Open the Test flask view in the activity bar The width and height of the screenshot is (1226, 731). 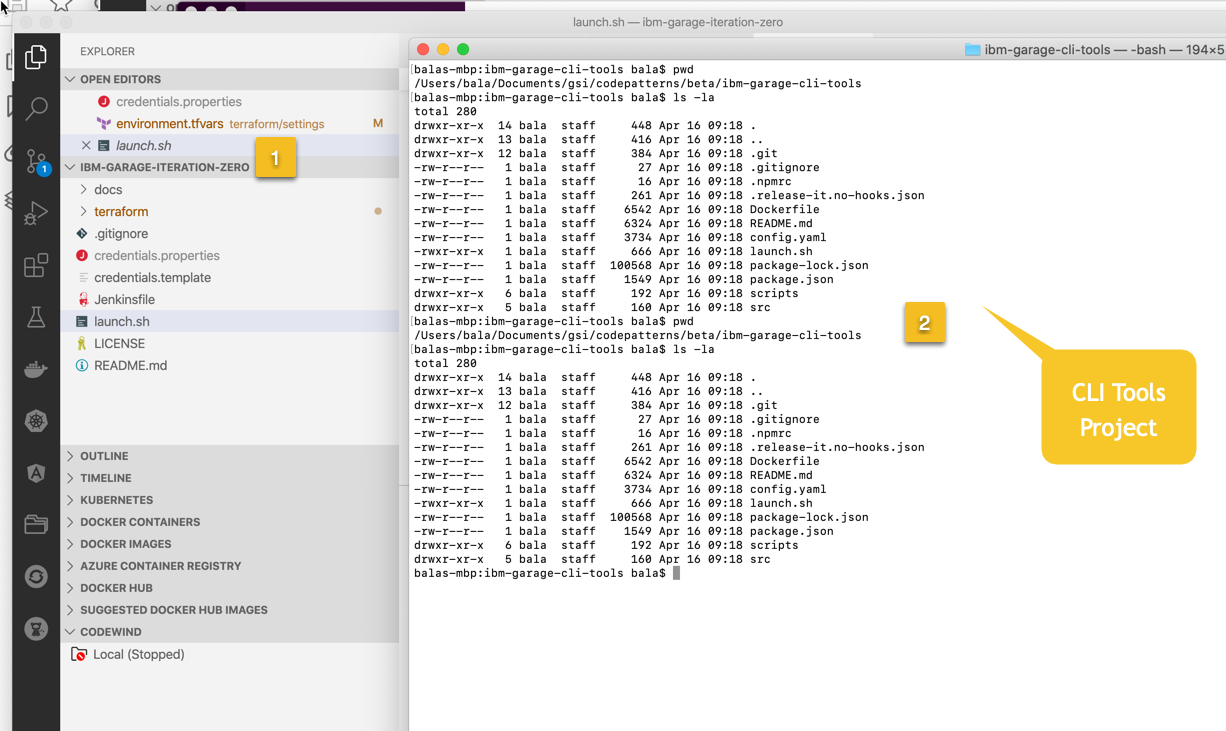[36, 317]
